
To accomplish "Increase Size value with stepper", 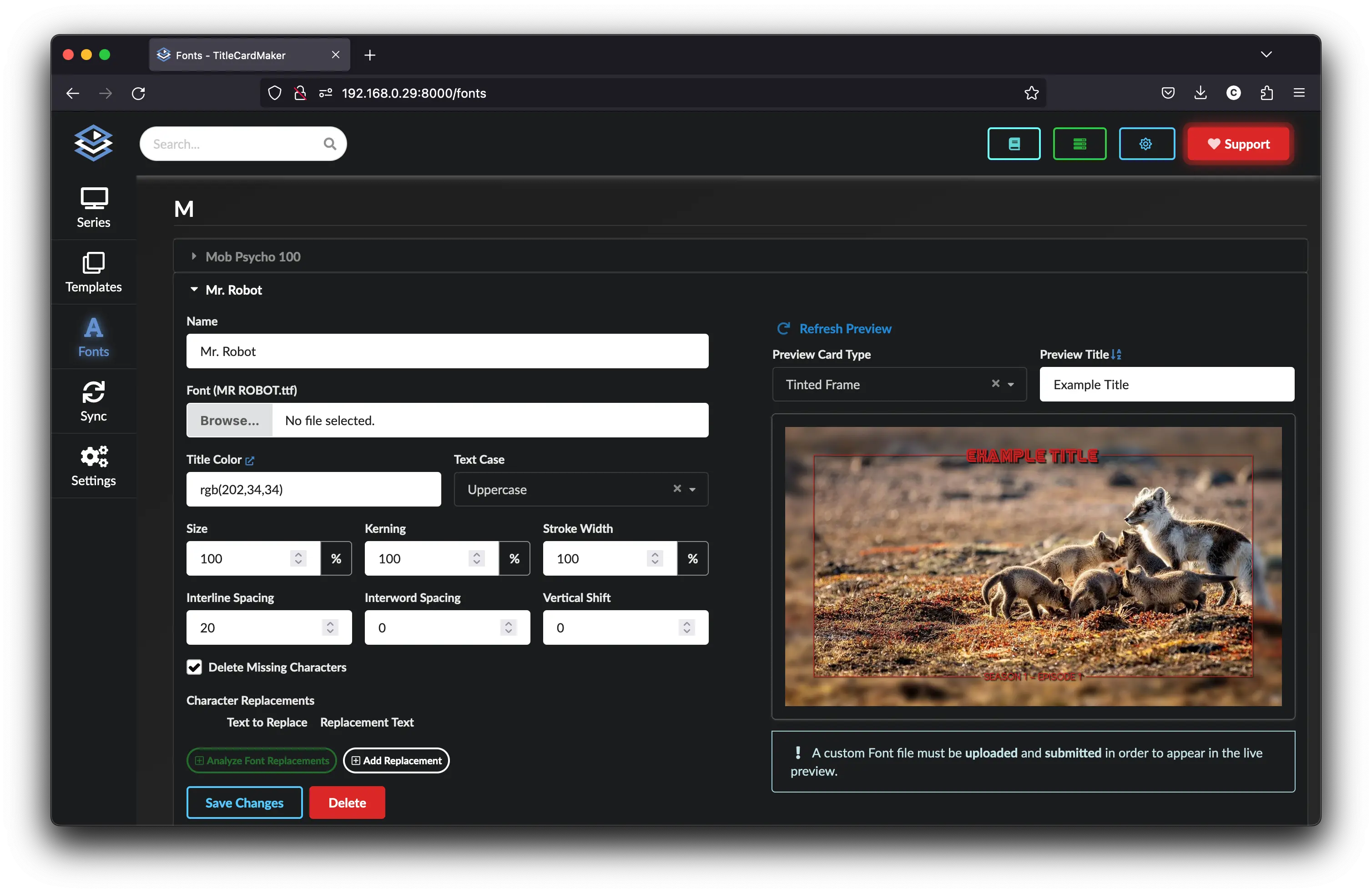I will coord(298,554).
